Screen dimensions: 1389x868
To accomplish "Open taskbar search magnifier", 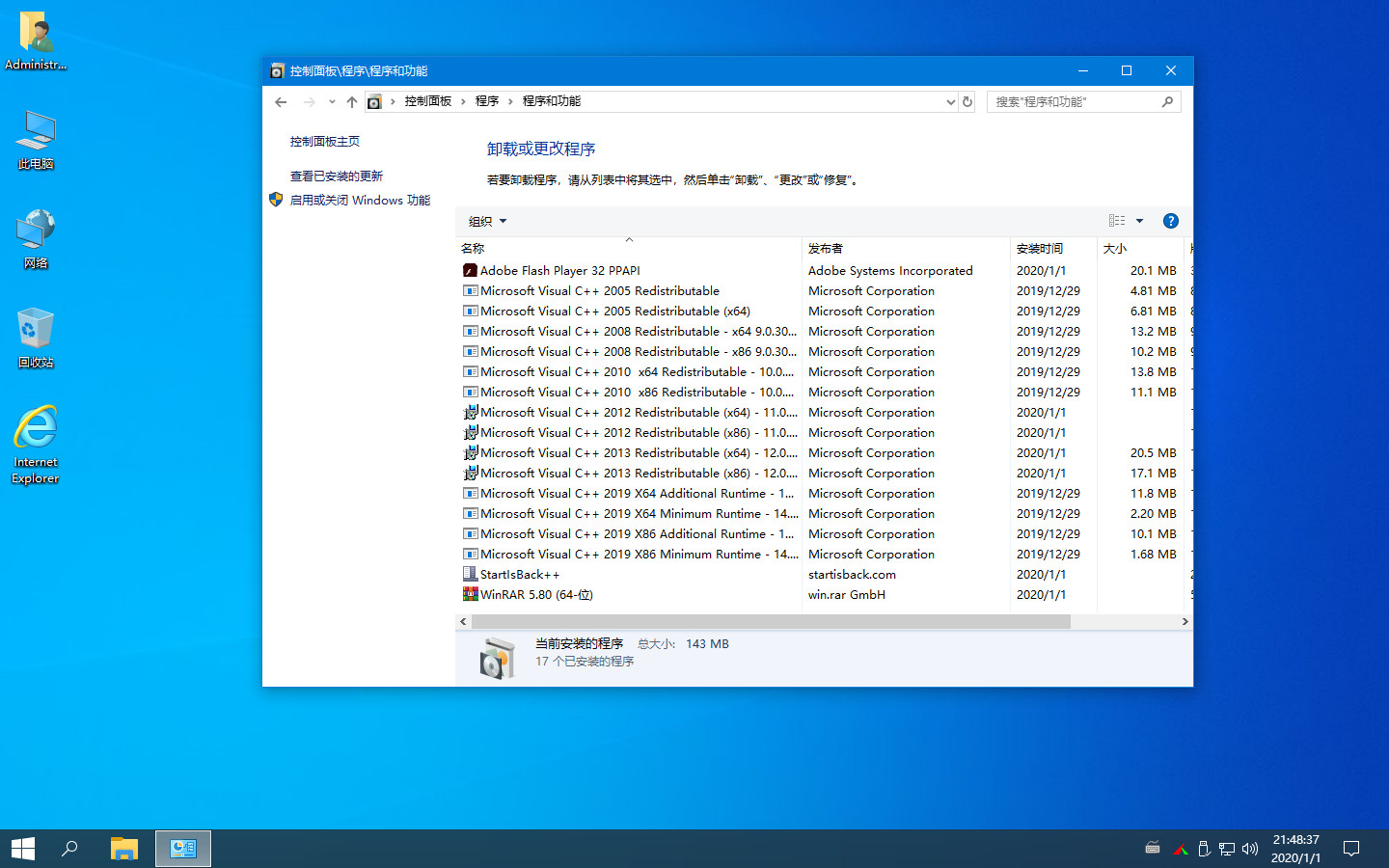I will click(69, 849).
